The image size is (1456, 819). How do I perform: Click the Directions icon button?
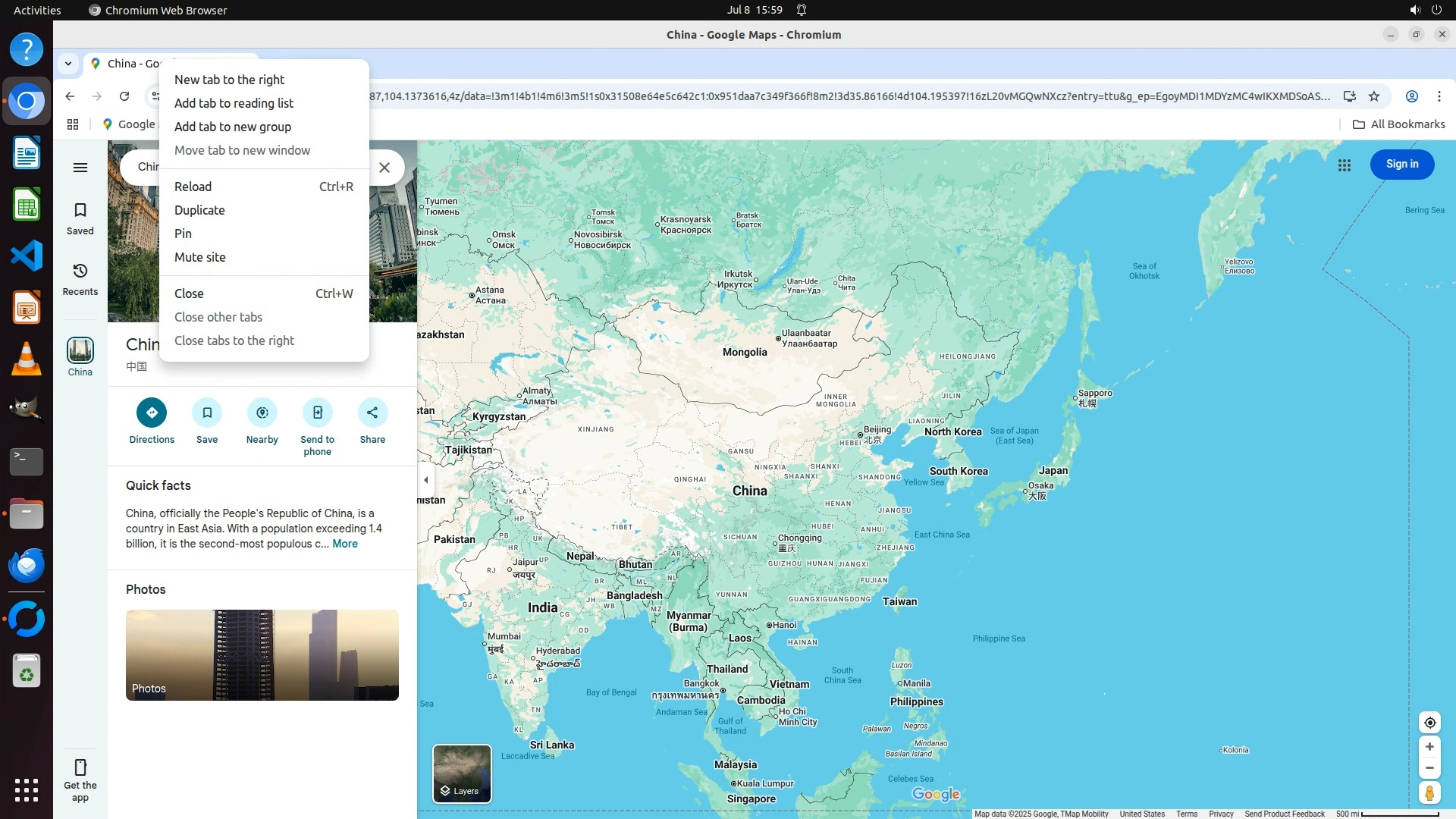[152, 413]
